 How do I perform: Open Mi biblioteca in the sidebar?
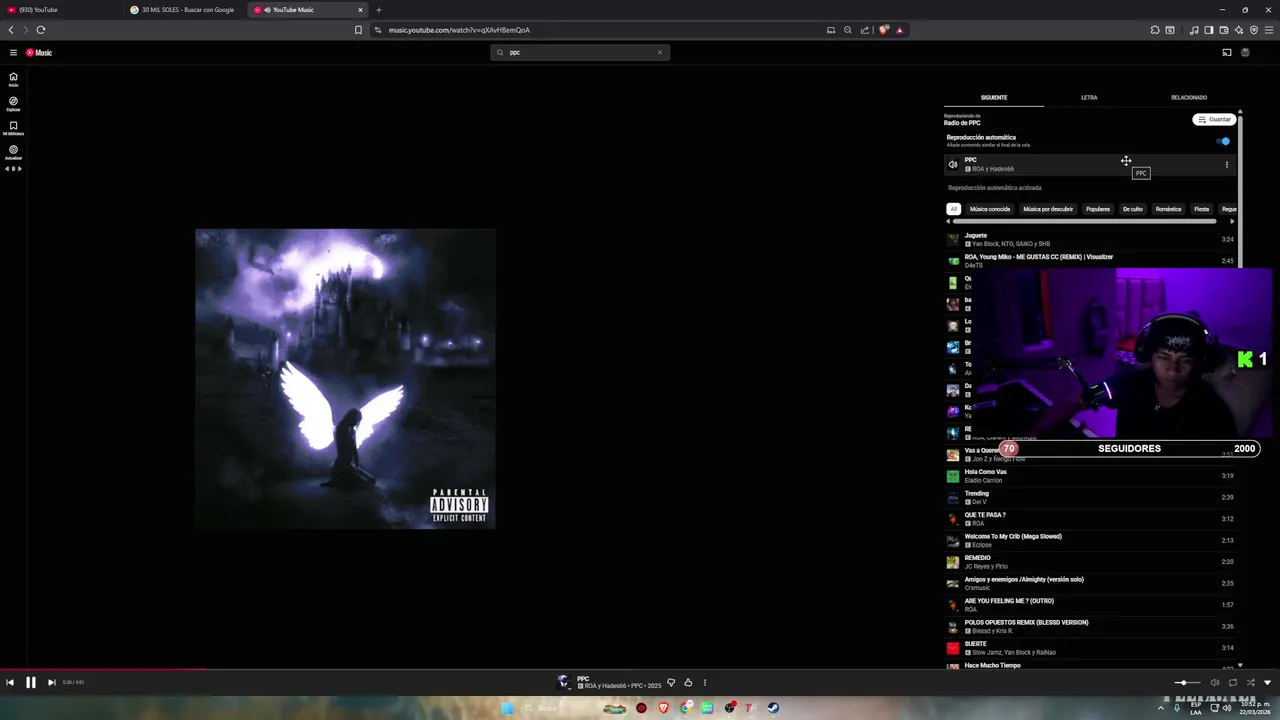click(x=13, y=128)
